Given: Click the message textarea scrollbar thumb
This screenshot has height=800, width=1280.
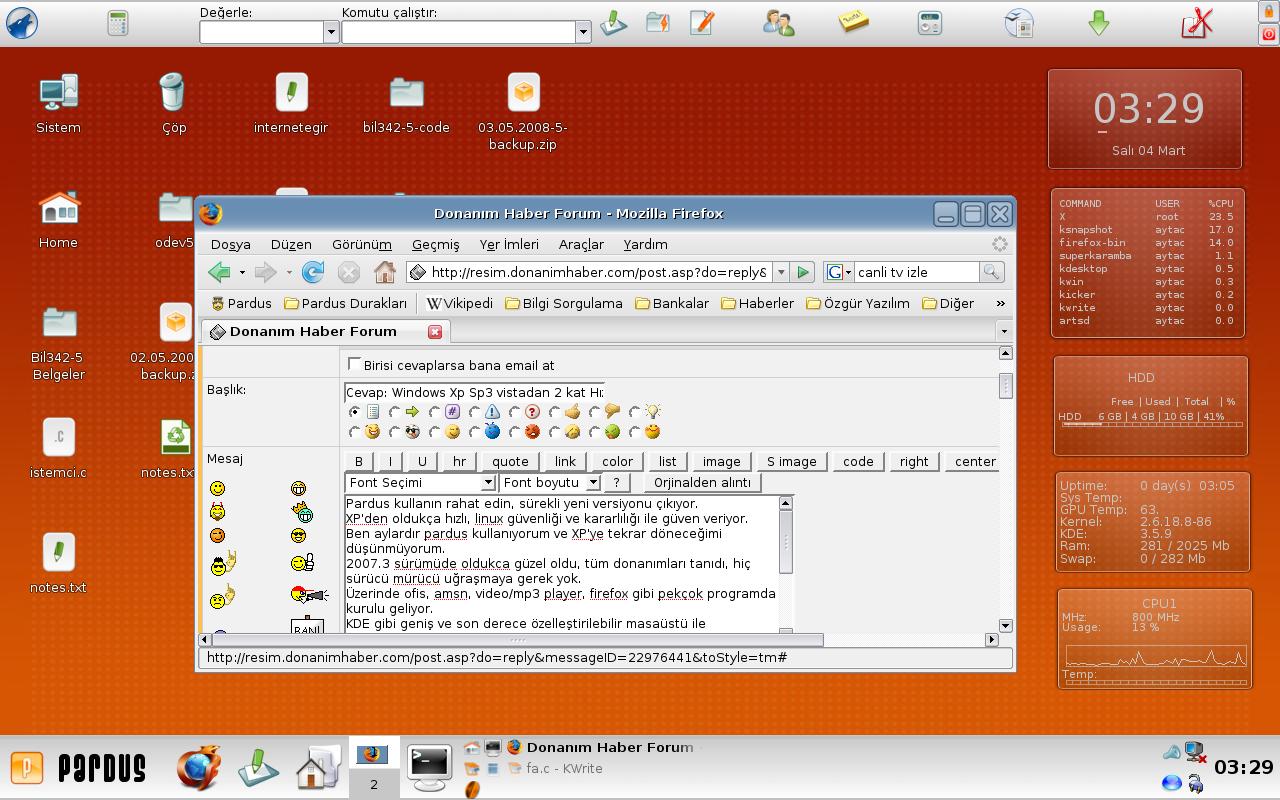Looking at the screenshot, I should pyautogui.click(x=786, y=542).
